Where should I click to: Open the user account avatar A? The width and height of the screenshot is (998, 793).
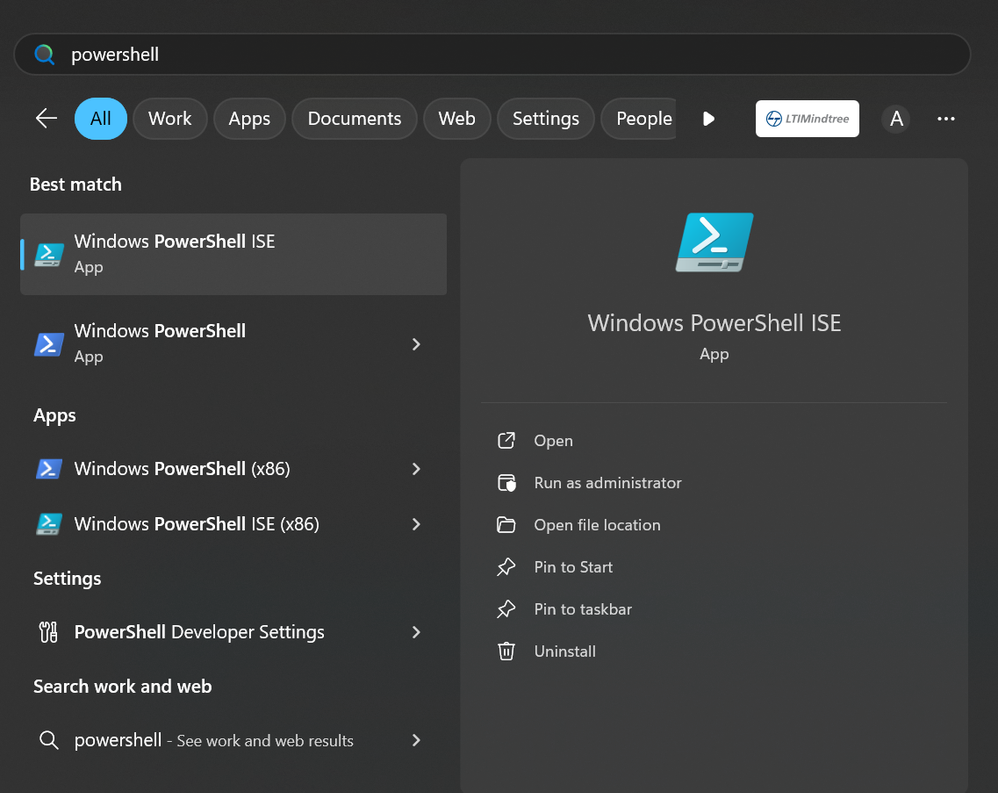click(x=896, y=119)
